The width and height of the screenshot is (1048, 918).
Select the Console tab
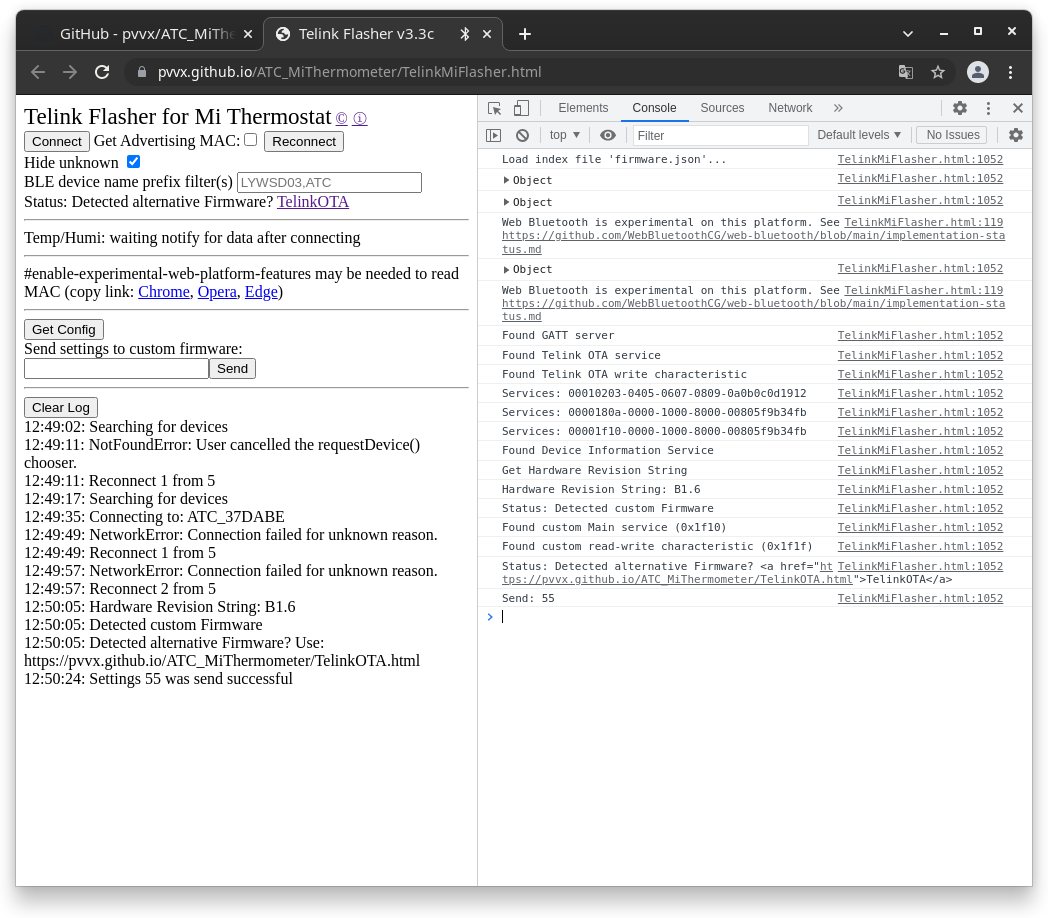(x=654, y=108)
